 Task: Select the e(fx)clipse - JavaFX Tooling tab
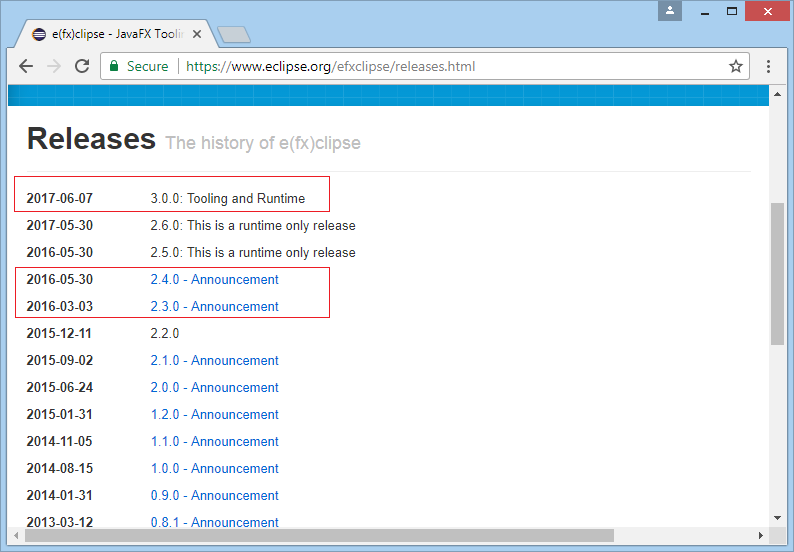pyautogui.click(x=116, y=34)
